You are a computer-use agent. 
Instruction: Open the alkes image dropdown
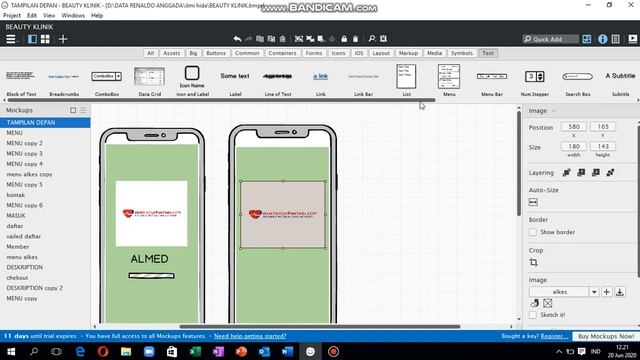tap(594, 292)
